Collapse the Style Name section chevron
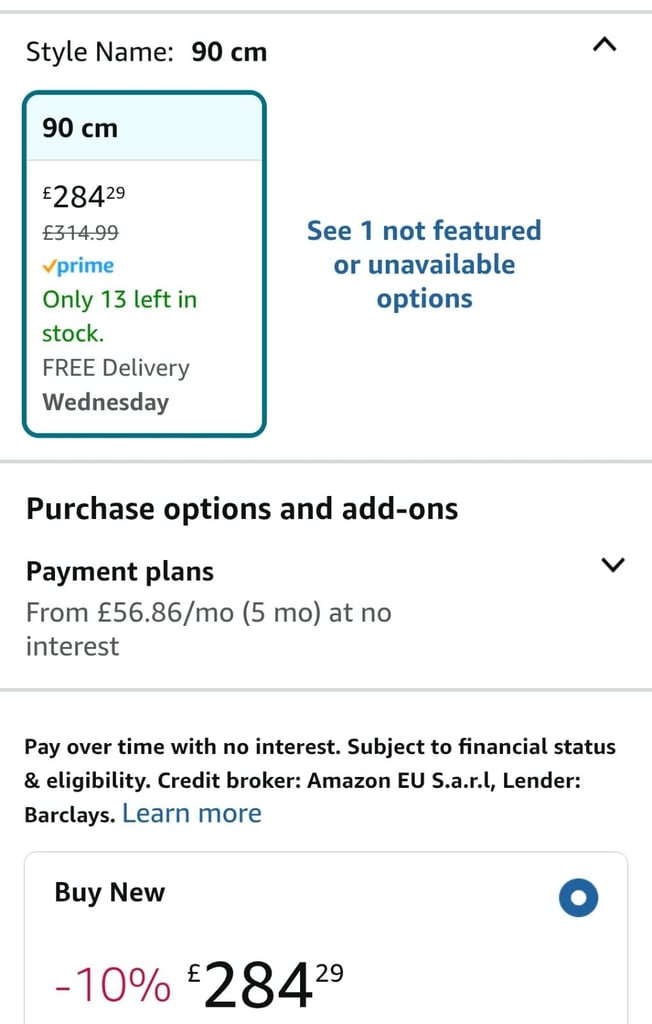The height and width of the screenshot is (1024, 652). pos(604,45)
